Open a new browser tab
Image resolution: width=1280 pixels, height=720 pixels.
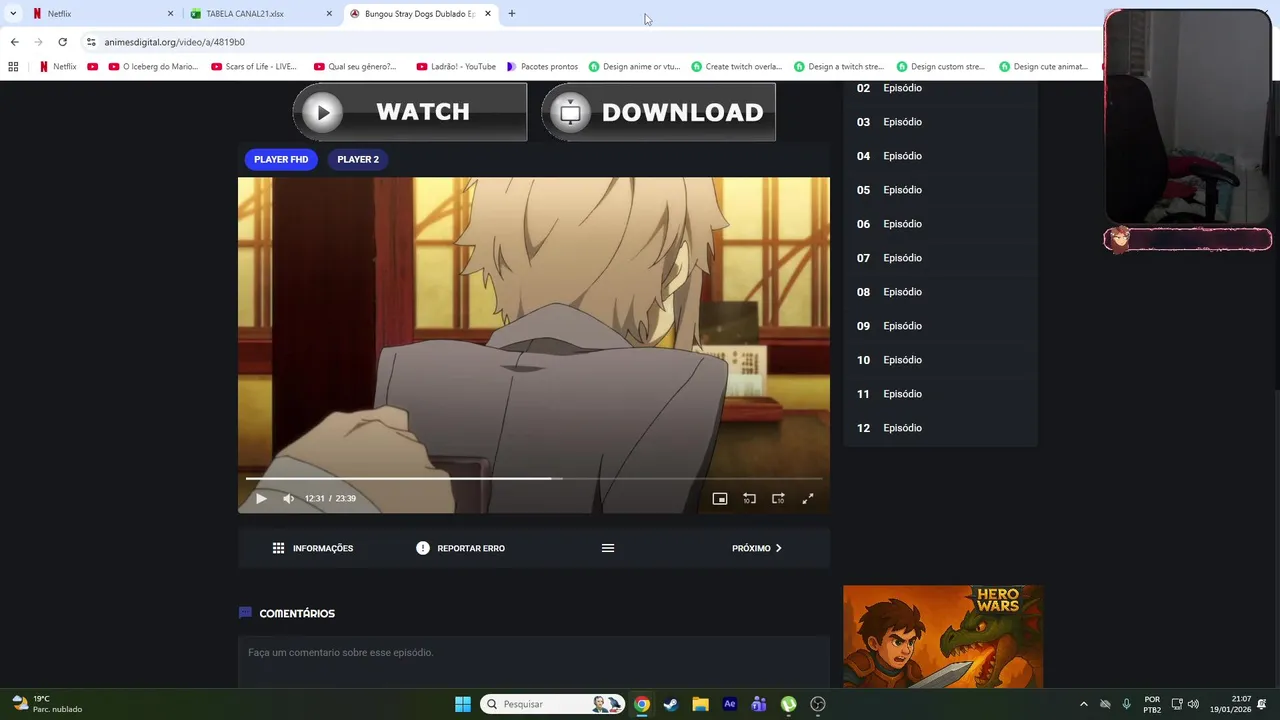512,14
